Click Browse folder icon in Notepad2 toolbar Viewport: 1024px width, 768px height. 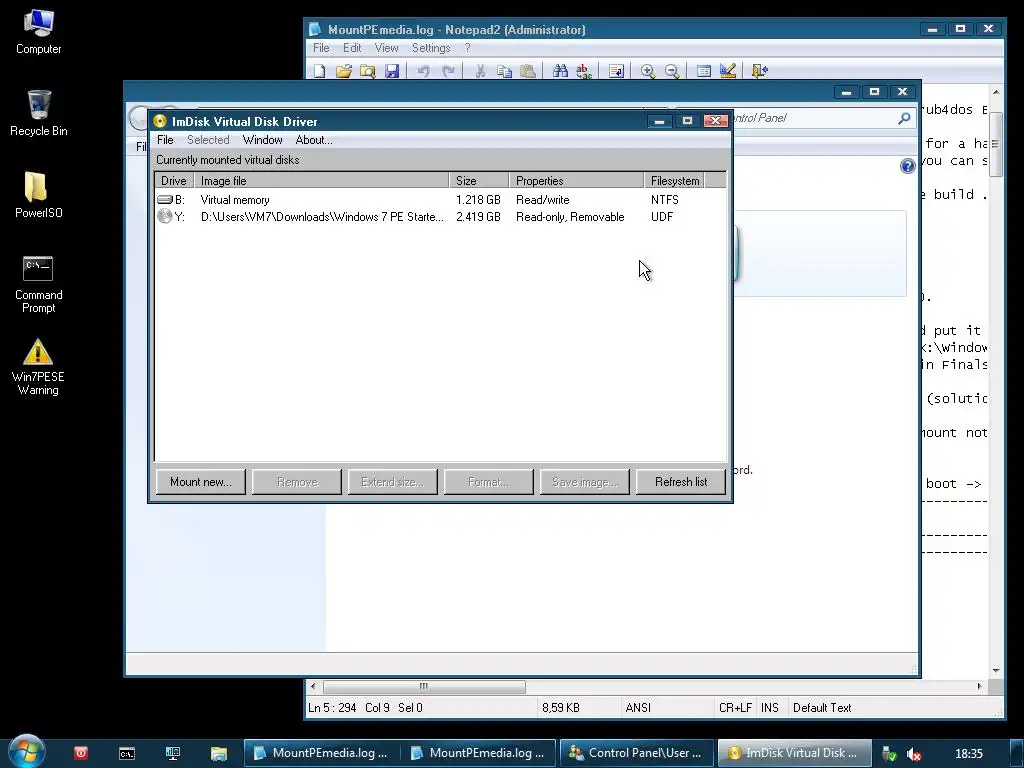tap(368, 71)
